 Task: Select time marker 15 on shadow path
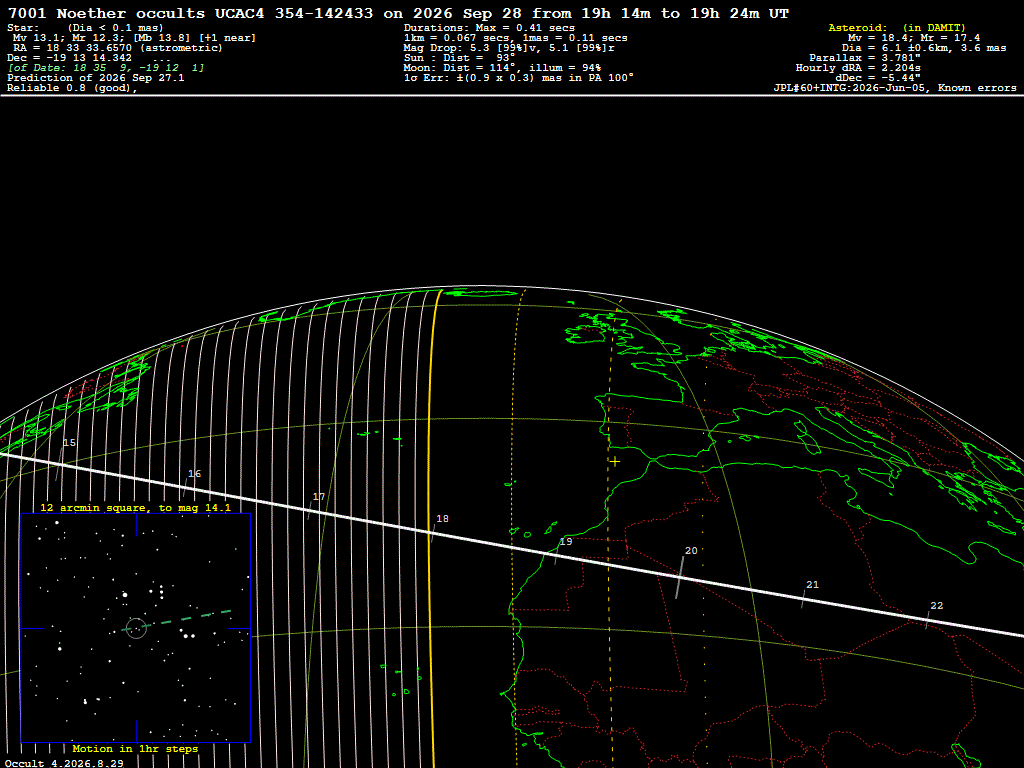[x=69, y=443]
